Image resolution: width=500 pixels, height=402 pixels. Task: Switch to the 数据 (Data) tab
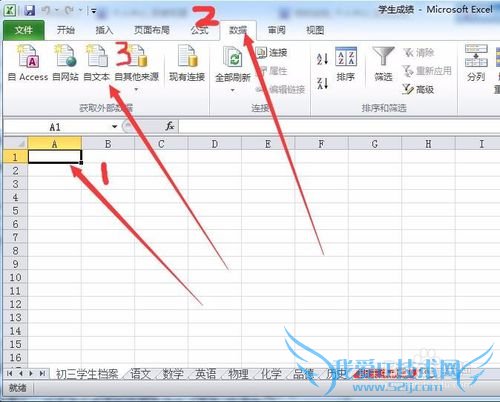point(238,30)
